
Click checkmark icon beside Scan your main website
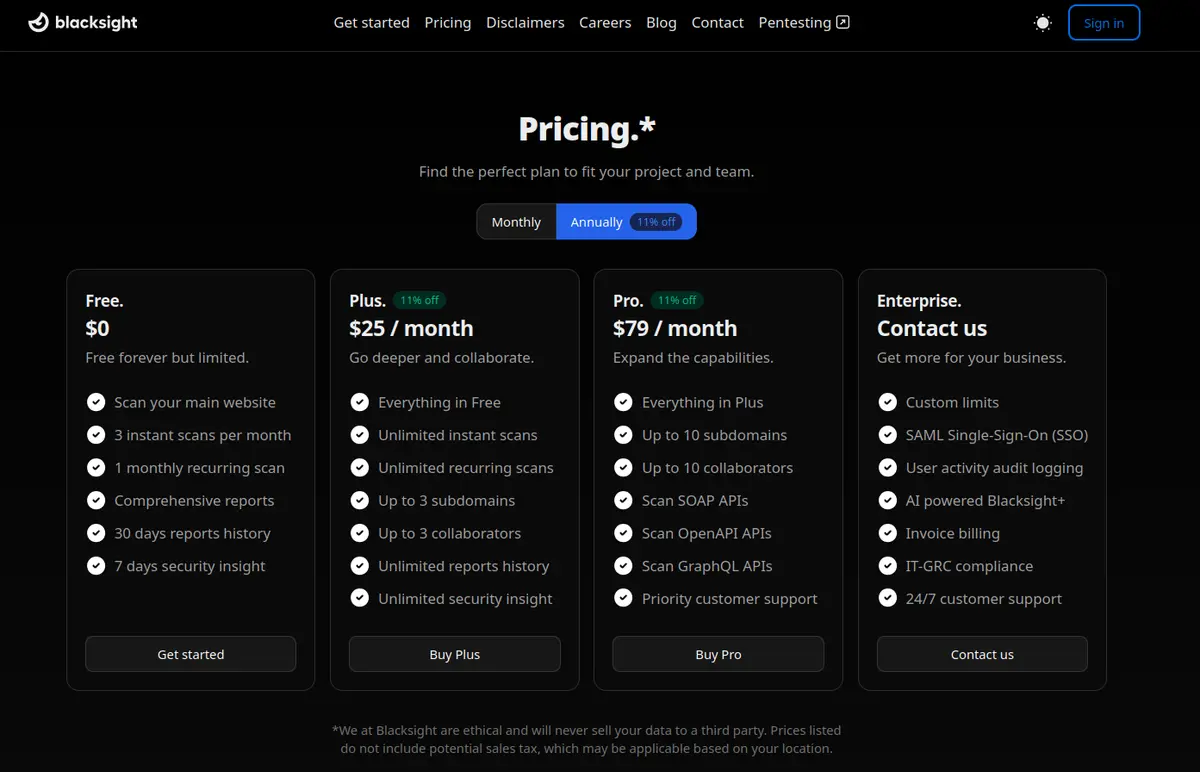(96, 402)
